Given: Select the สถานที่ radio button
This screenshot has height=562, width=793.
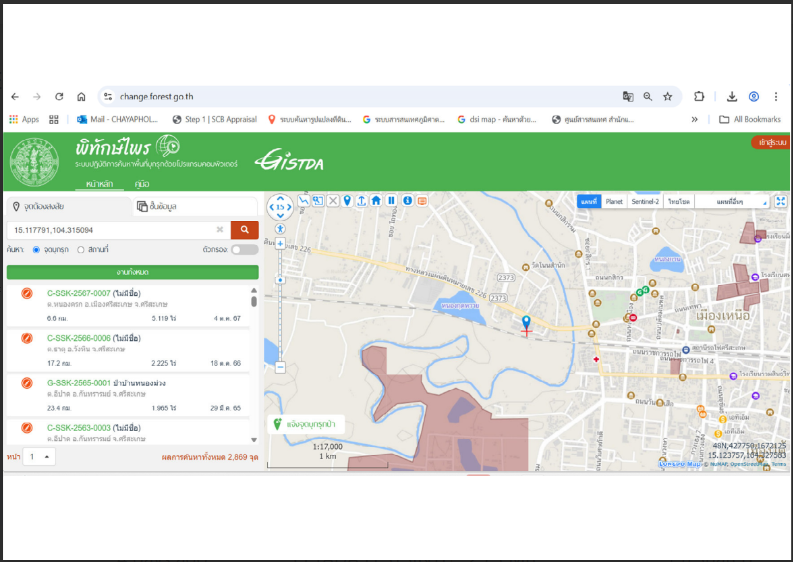Looking at the screenshot, I should pos(80,250).
